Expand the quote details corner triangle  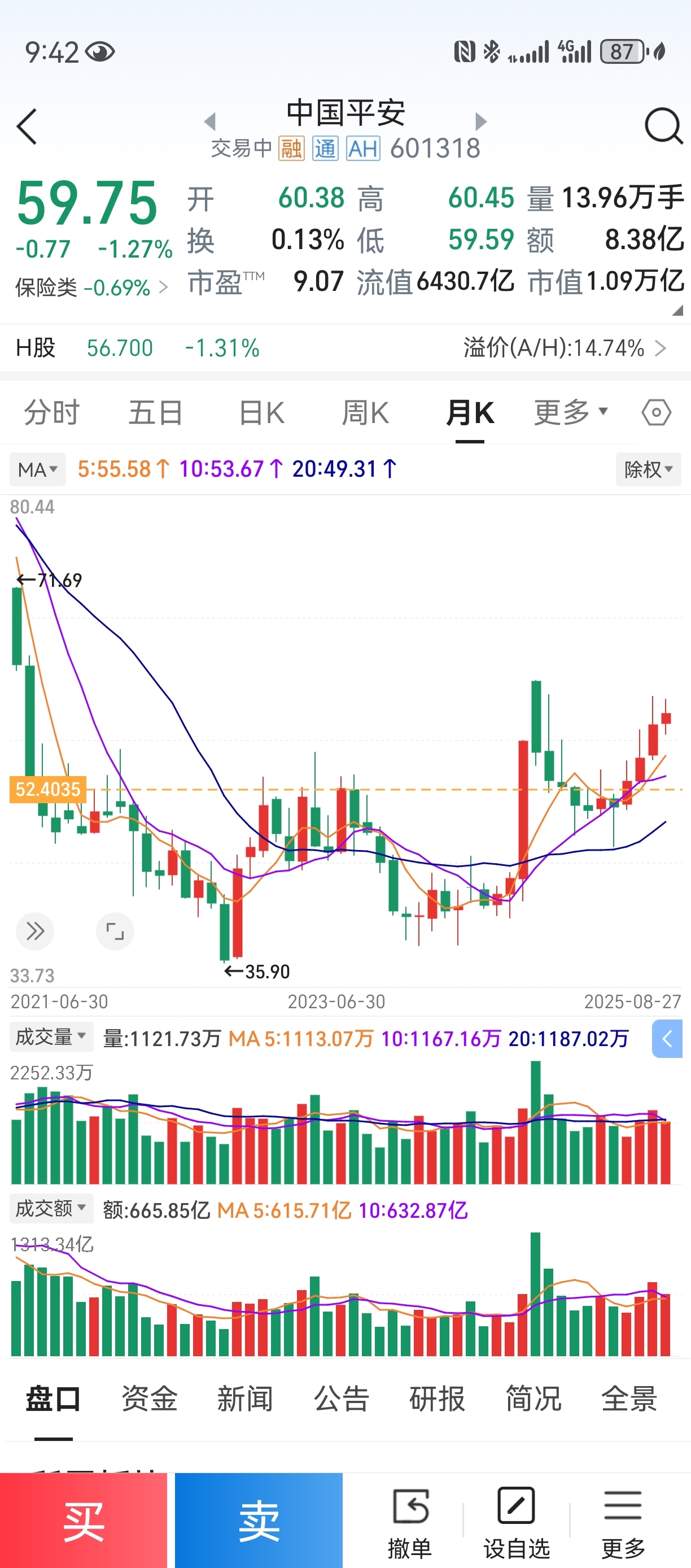point(677,311)
